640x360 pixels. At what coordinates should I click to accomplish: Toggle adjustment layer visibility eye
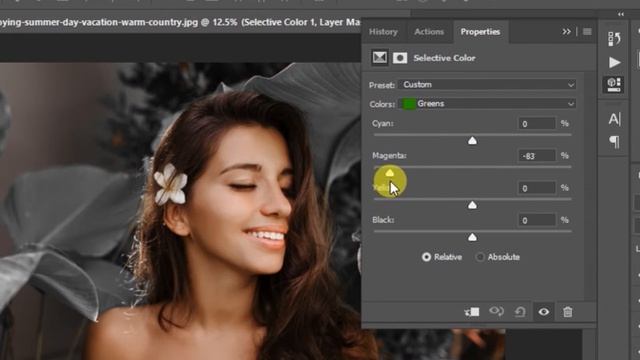click(x=544, y=312)
